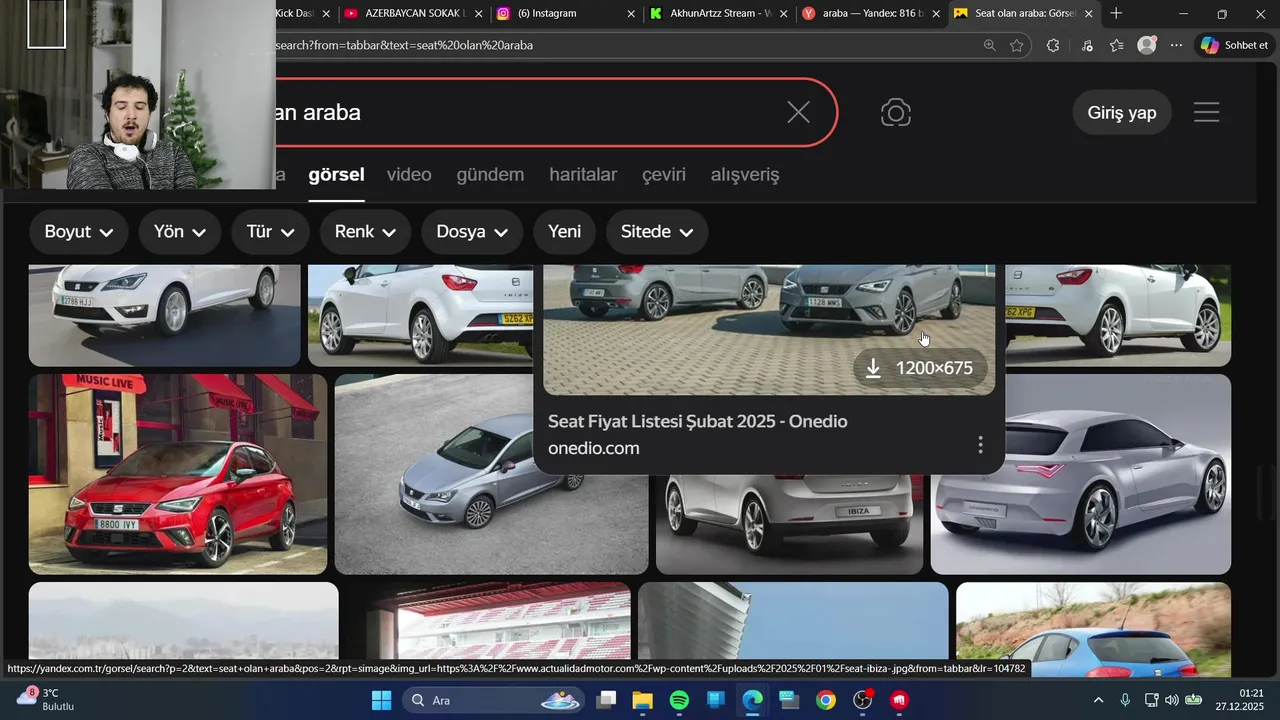Toggle the Yeni filter
Screen dimensions: 1280x720
click(565, 232)
